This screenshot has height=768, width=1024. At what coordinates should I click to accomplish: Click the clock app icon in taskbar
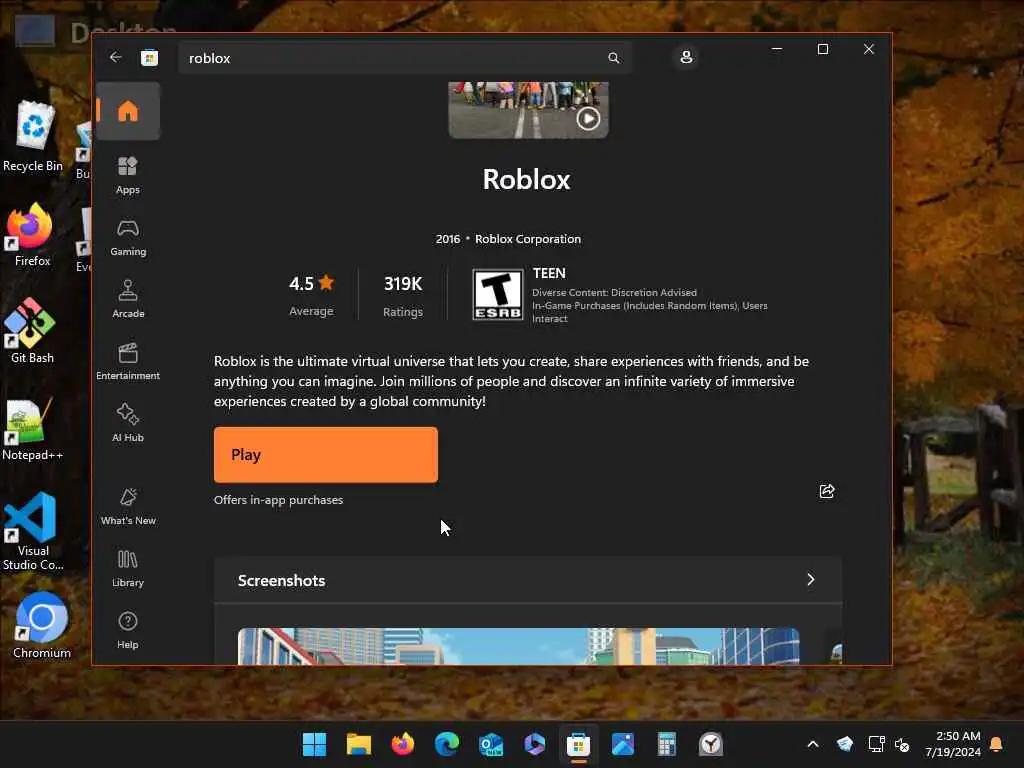pos(711,744)
